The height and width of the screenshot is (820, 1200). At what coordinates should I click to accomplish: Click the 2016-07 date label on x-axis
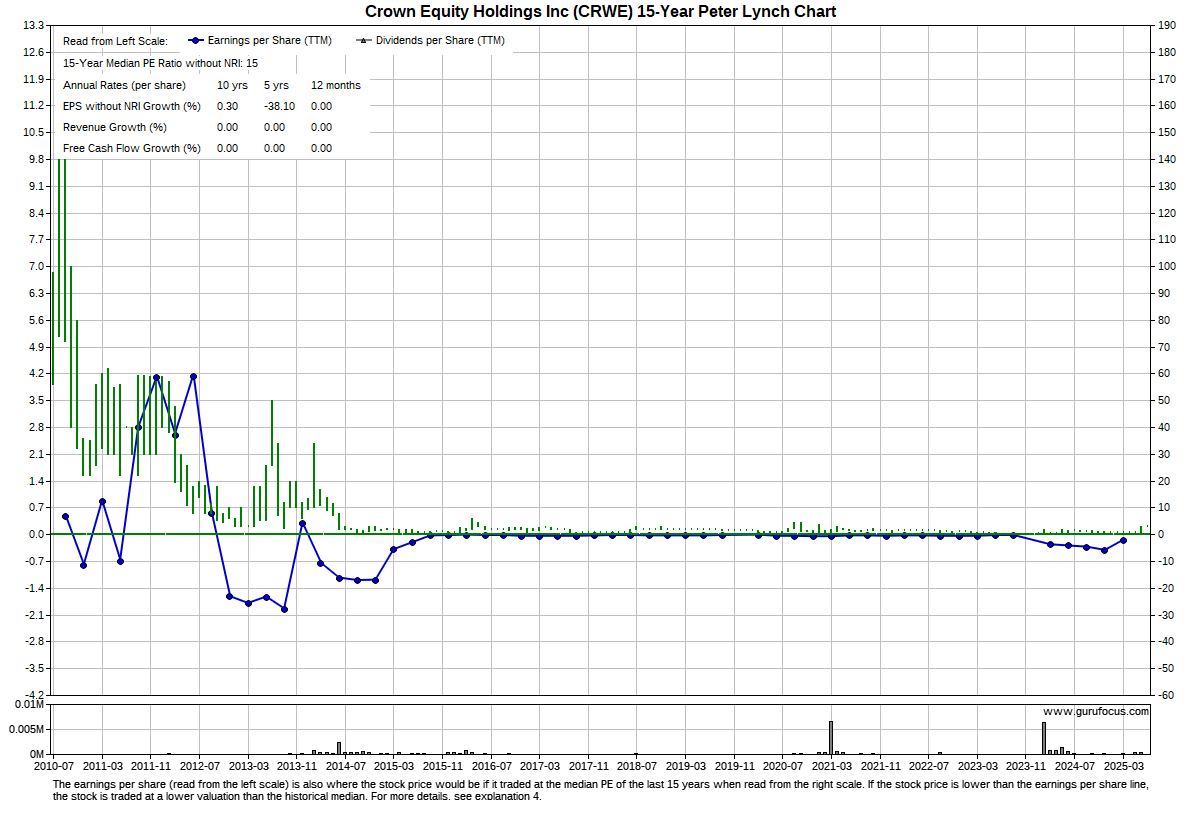point(491,765)
